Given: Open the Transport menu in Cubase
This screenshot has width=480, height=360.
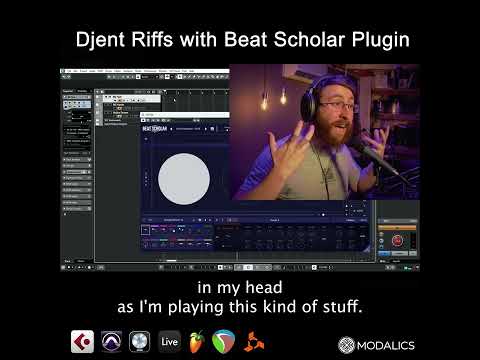Looking at the screenshot, I should click(128, 71).
